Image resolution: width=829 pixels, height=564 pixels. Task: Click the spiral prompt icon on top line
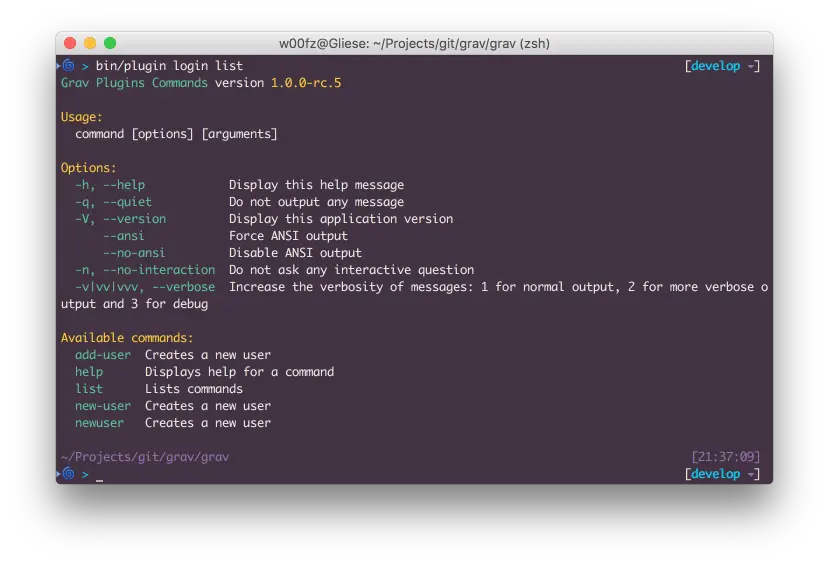pyautogui.click(x=68, y=66)
